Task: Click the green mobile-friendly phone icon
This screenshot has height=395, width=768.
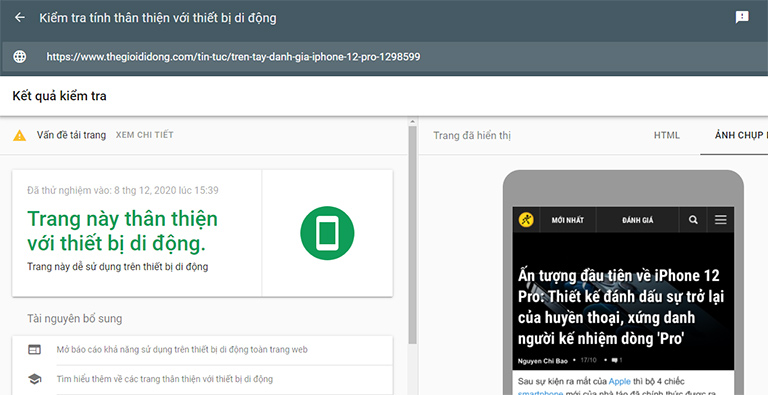Action: [x=327, y=233]
